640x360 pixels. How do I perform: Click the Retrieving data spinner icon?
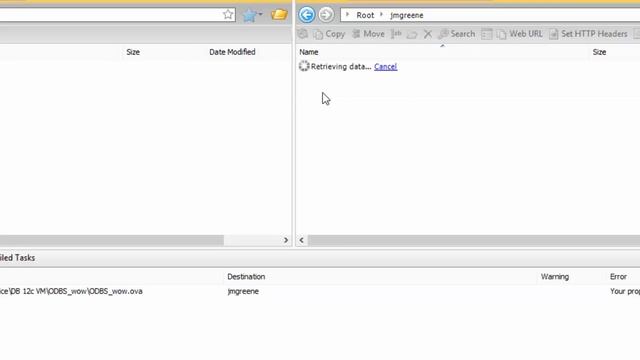pyautogui.click(x=304, y=66)
